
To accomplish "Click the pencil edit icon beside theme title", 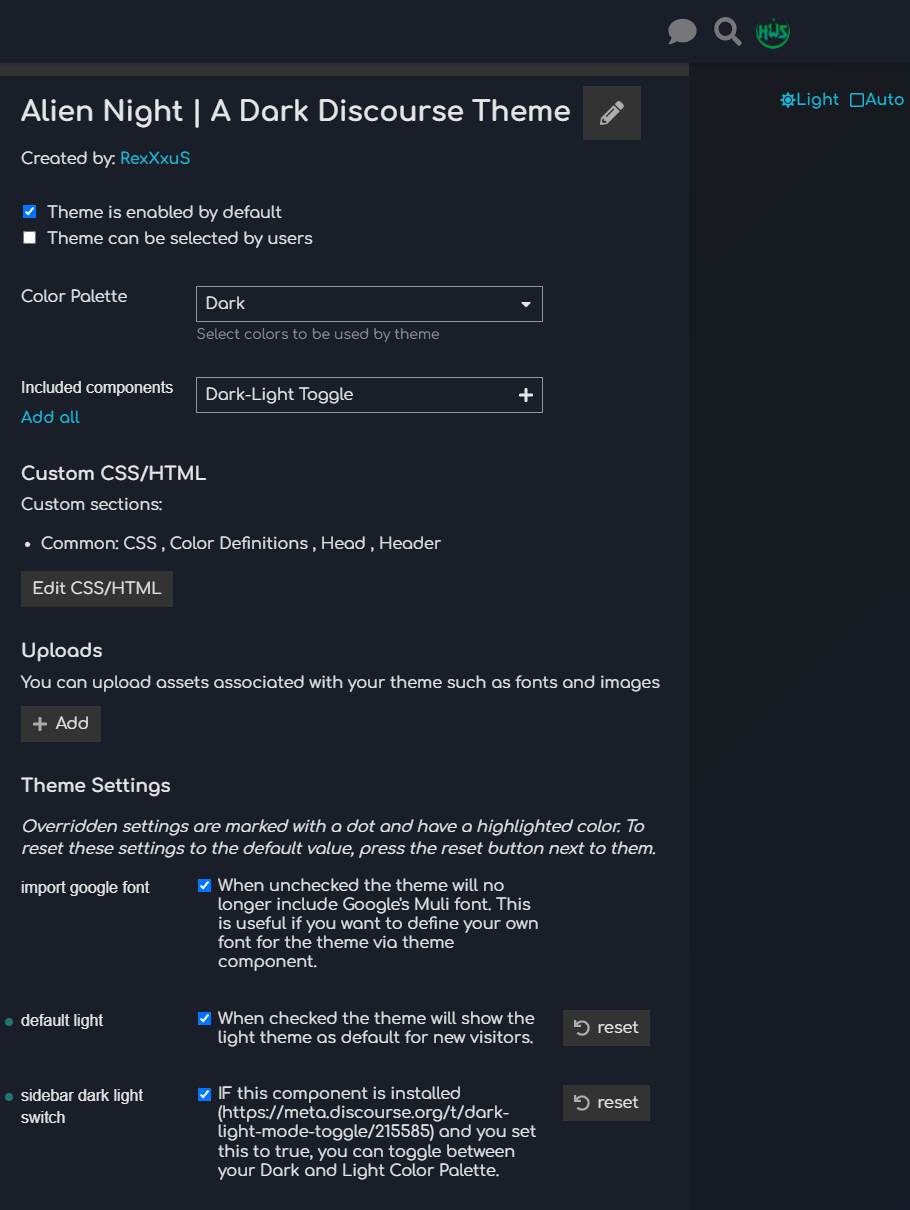I will (612, 113).
